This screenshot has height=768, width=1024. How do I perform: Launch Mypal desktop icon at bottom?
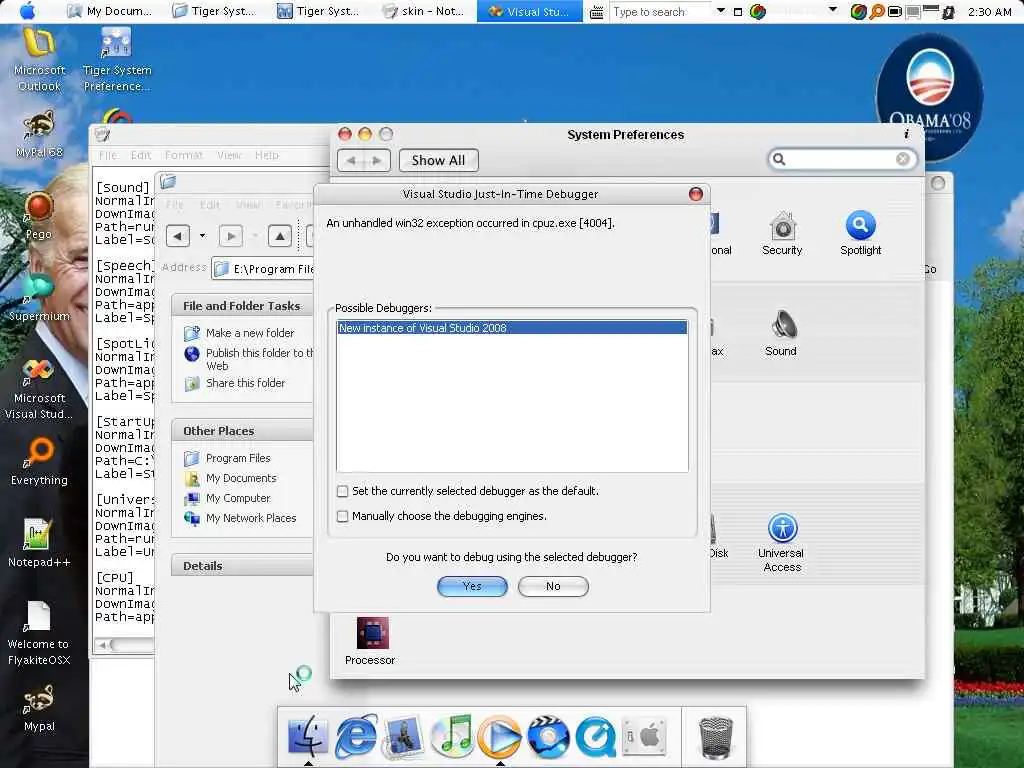pyautogui.click(x=39, y=708)
